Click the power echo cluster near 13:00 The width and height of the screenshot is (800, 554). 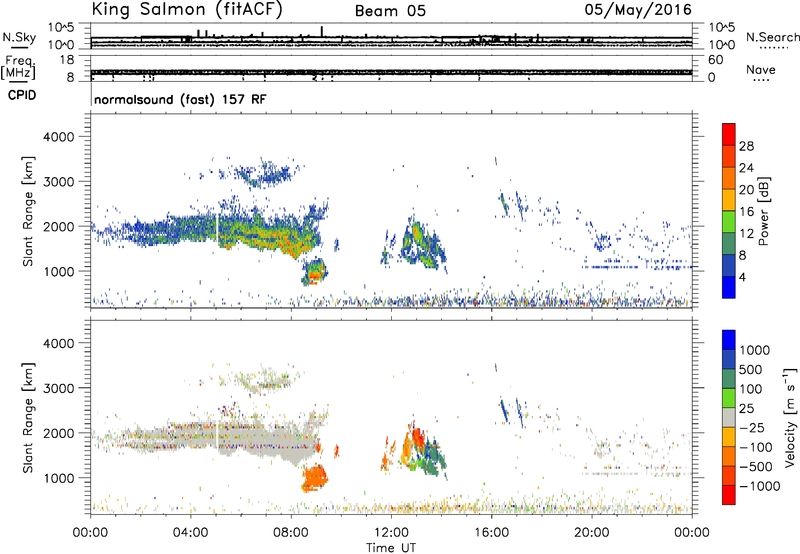click(421, 243)
